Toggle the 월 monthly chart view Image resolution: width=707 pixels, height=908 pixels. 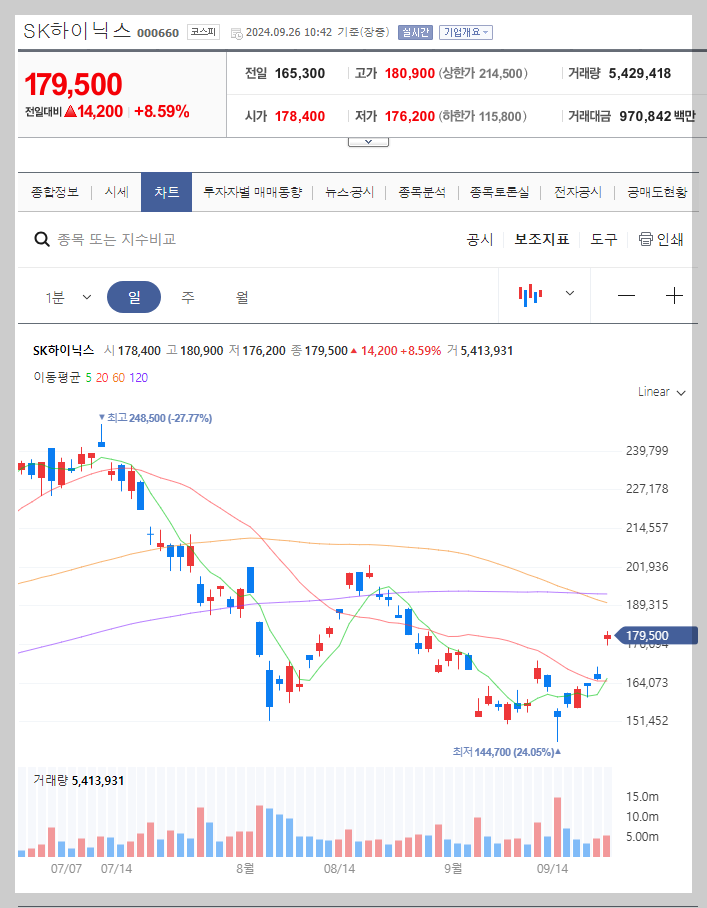click(244, 296)
